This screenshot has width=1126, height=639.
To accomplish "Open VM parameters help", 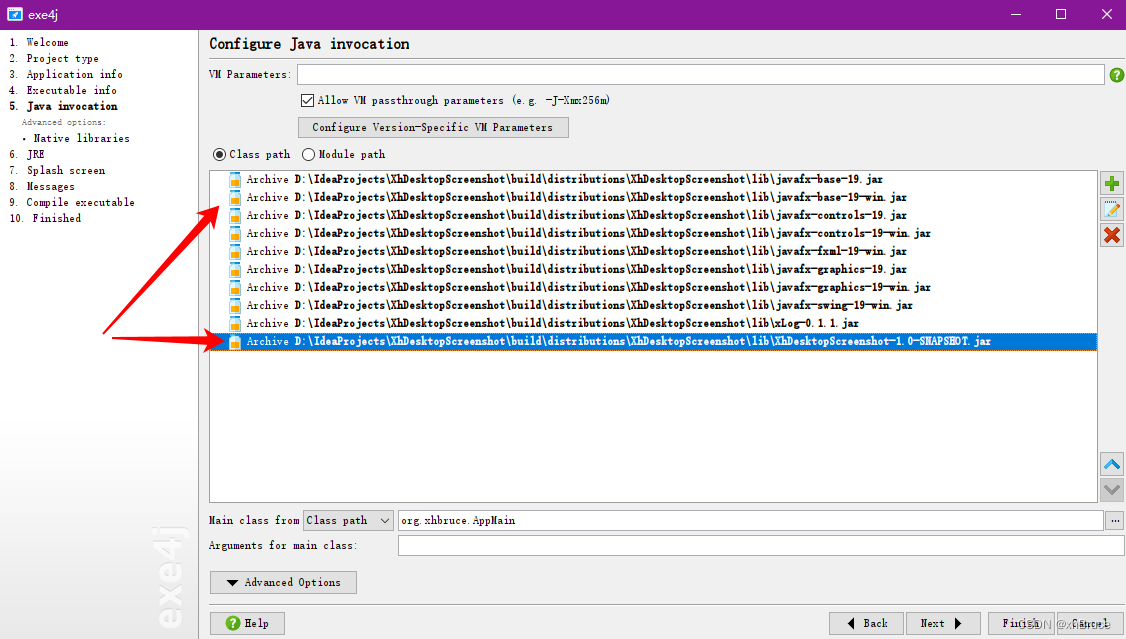I will click(x=1117, y=74).
